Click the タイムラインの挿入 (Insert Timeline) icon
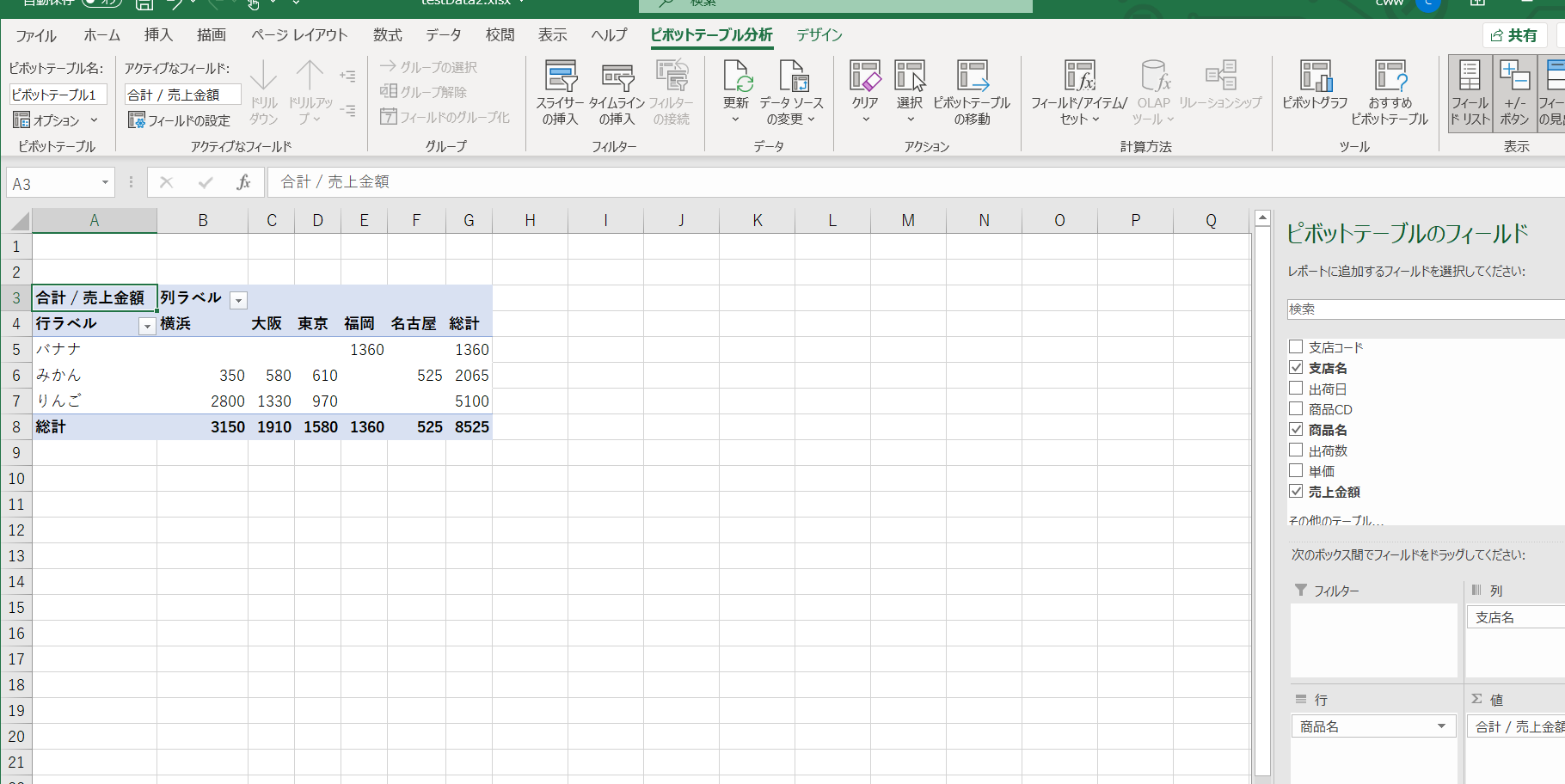Image resolution: width=1565 pixels, height=784 pixels. click(x=617, y=77)
